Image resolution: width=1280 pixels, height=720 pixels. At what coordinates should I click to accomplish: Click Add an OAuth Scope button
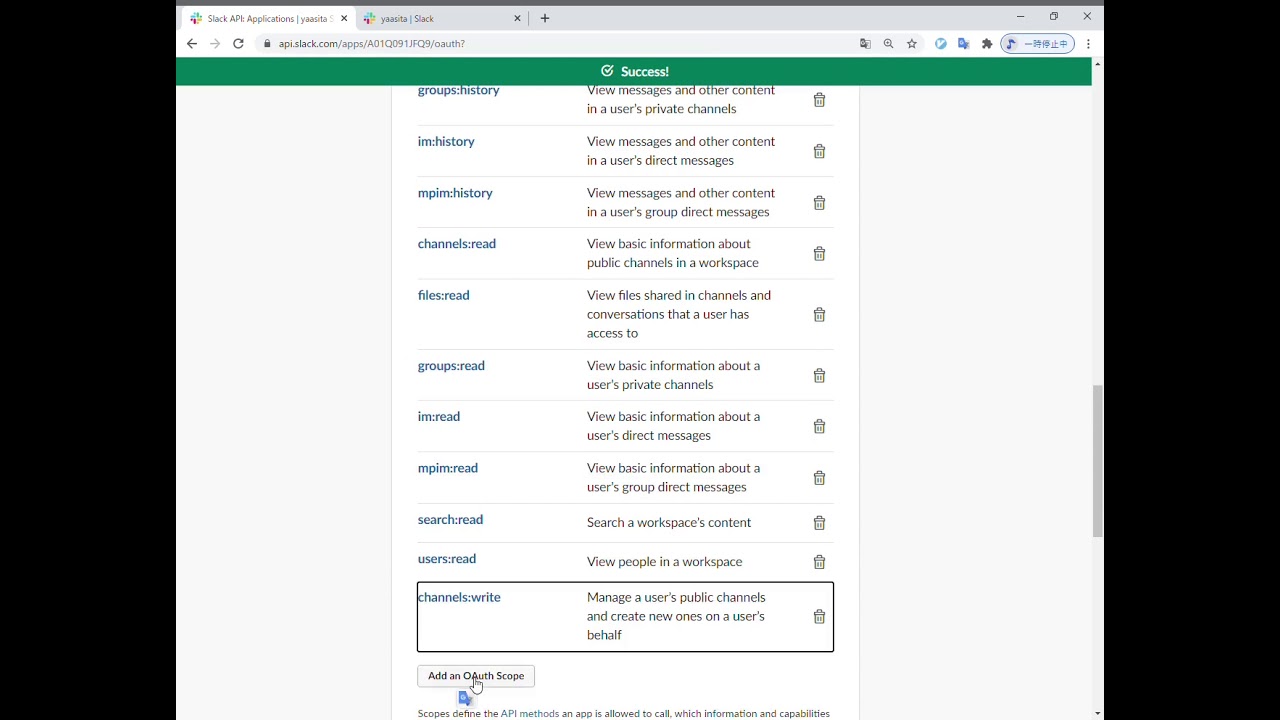(476, 676)
